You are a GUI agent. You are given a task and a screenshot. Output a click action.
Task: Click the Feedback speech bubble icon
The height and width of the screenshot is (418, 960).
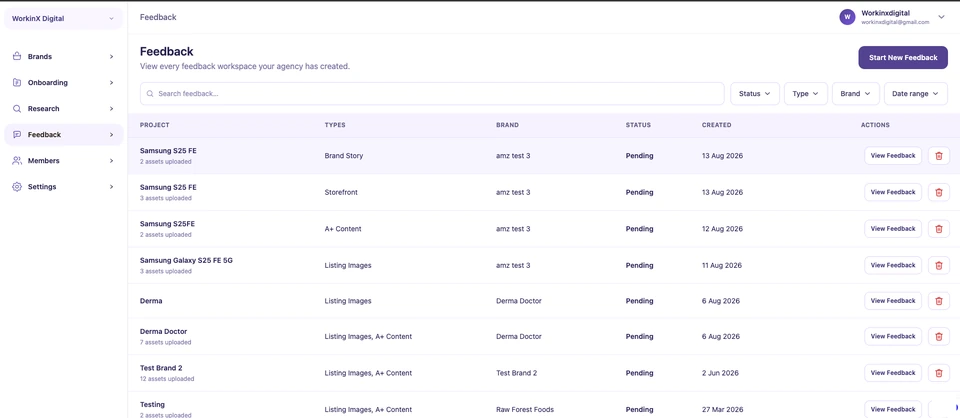pos(17,135)
